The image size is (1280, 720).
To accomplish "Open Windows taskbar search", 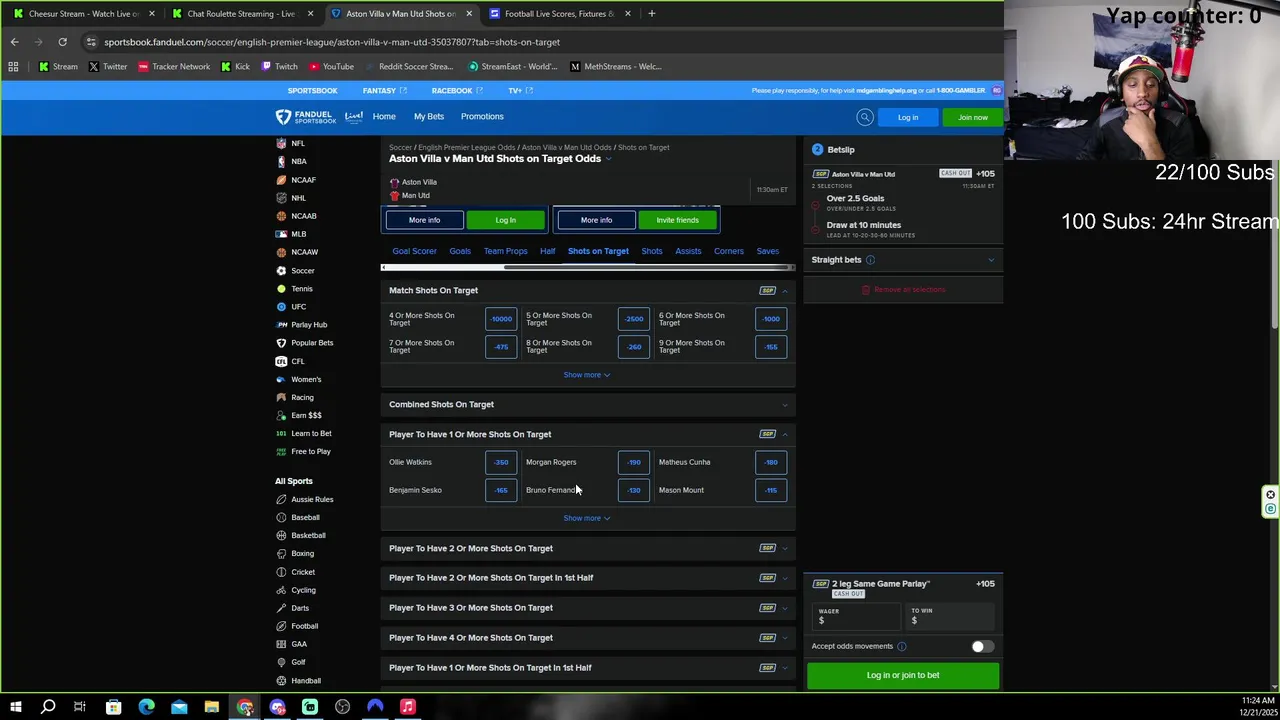I will tap(47, 707).
